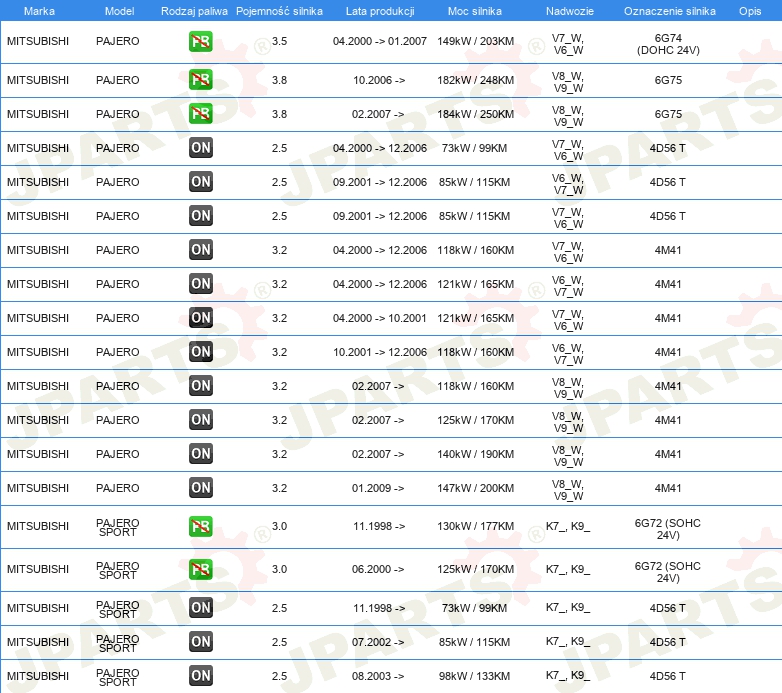Click the Marka column header
Screen dimensions: 782x693
point(39,11)
